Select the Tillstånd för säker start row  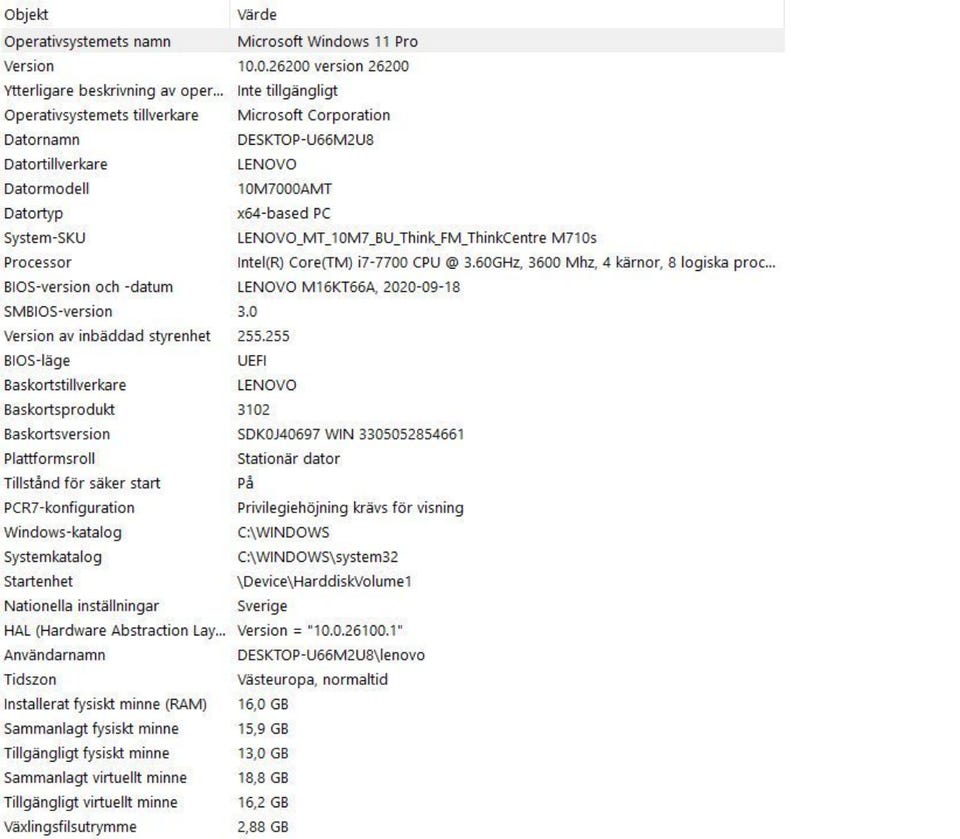392,483
